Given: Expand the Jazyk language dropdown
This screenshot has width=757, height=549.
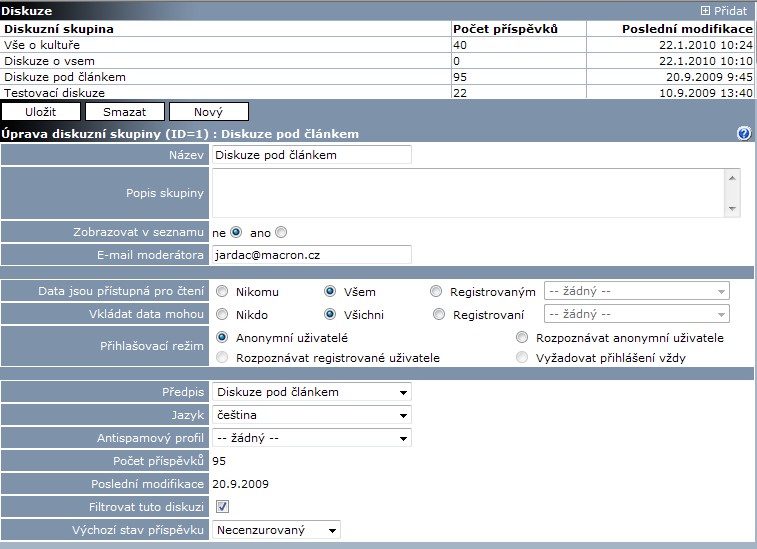Looking at the screenshot, I should [311, 415].
